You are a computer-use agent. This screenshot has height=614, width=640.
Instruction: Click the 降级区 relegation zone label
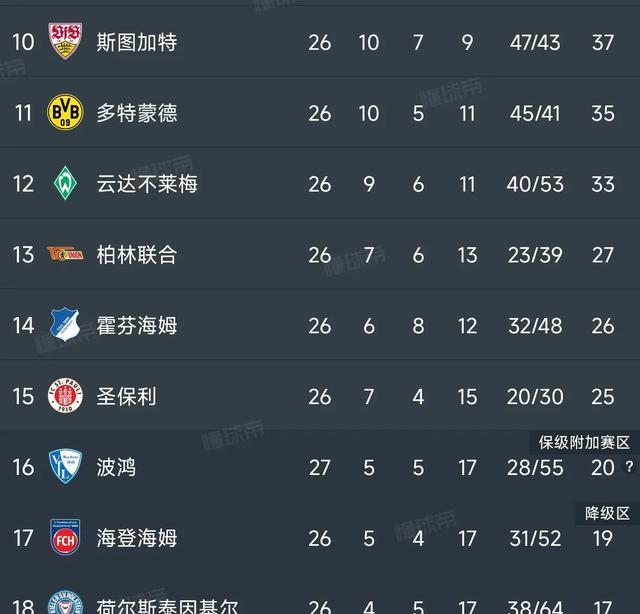(x=608, y=513)
